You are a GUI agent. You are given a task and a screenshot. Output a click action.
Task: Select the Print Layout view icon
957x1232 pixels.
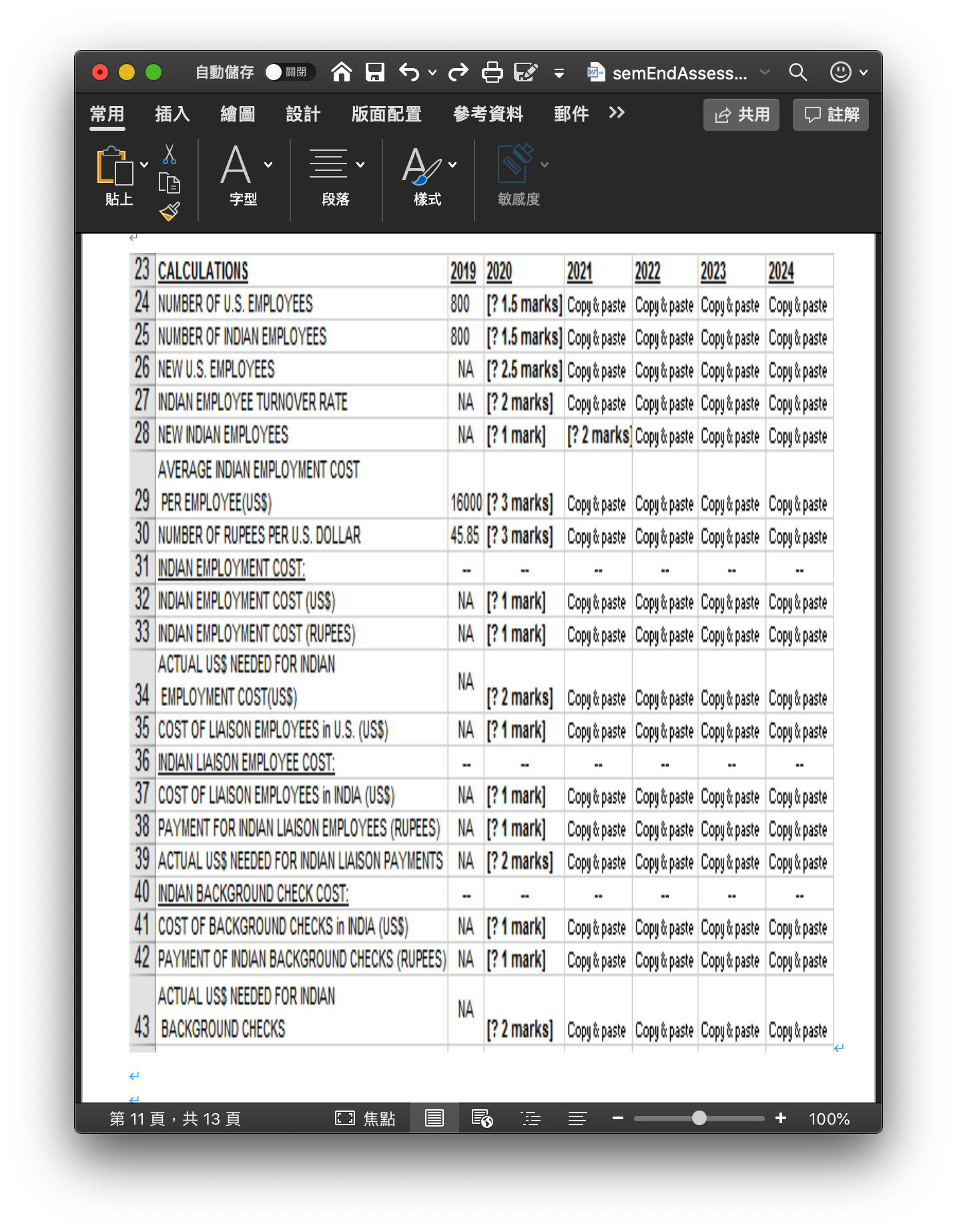coord(434,1118)
